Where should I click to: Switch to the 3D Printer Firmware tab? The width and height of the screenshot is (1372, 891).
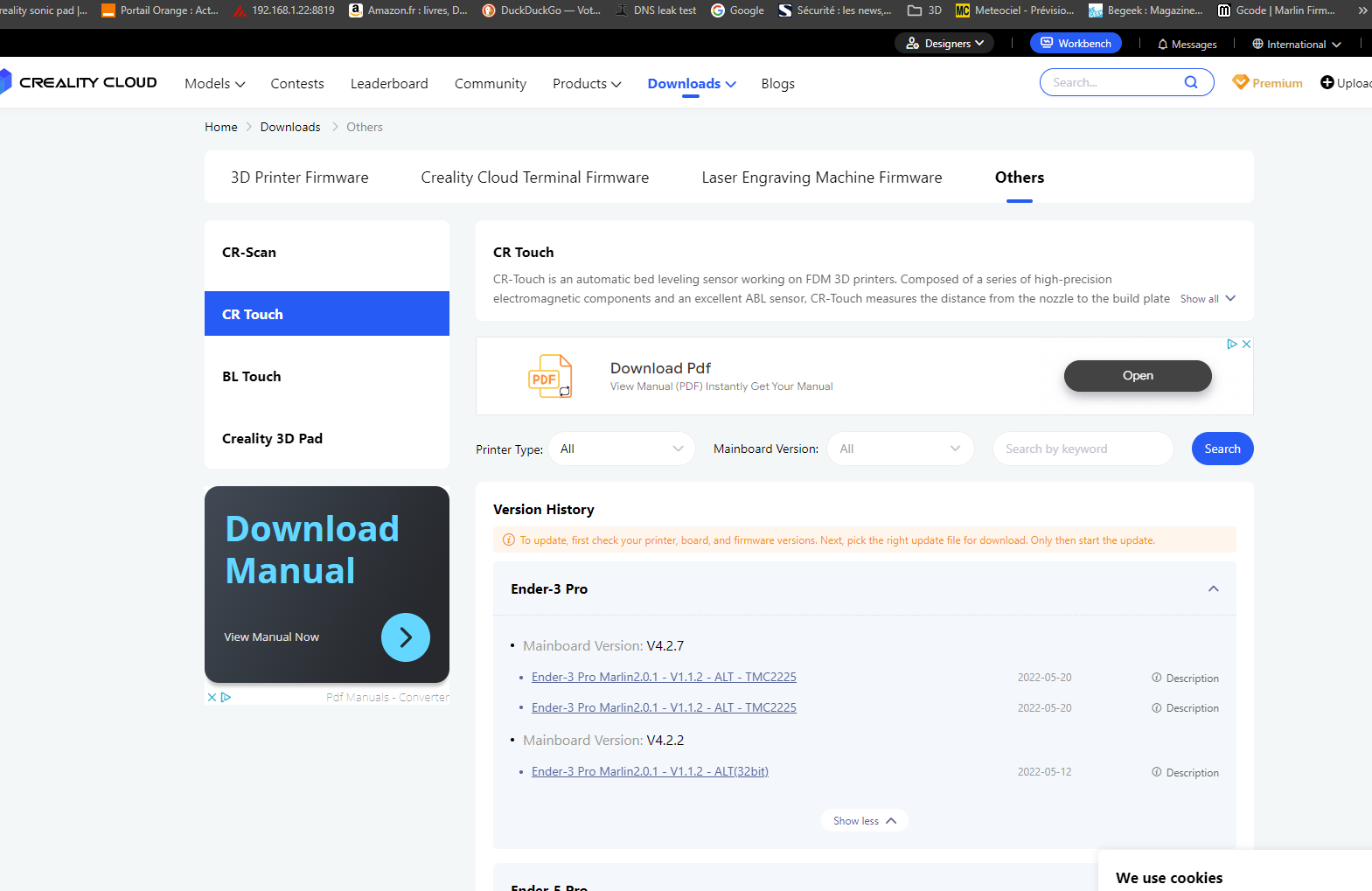coord(300,178)
